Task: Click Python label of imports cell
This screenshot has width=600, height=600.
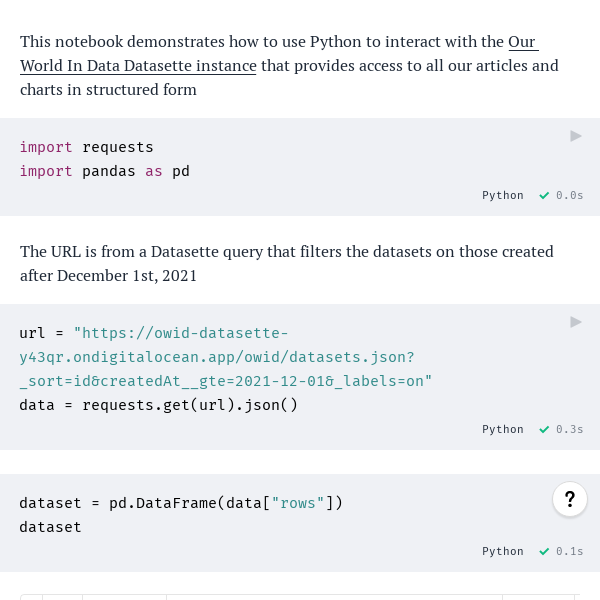Action: (x=502, y=196)
